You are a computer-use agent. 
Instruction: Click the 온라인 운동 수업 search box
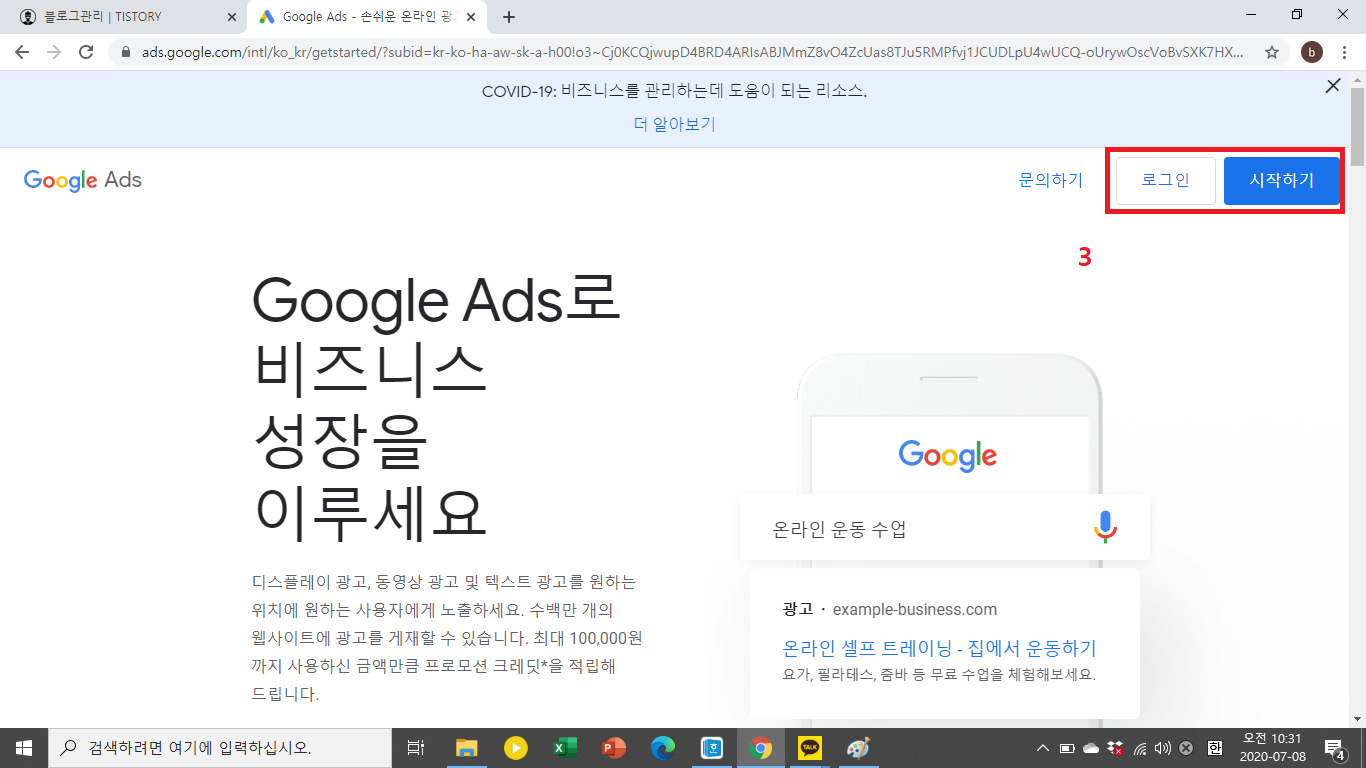945,527
